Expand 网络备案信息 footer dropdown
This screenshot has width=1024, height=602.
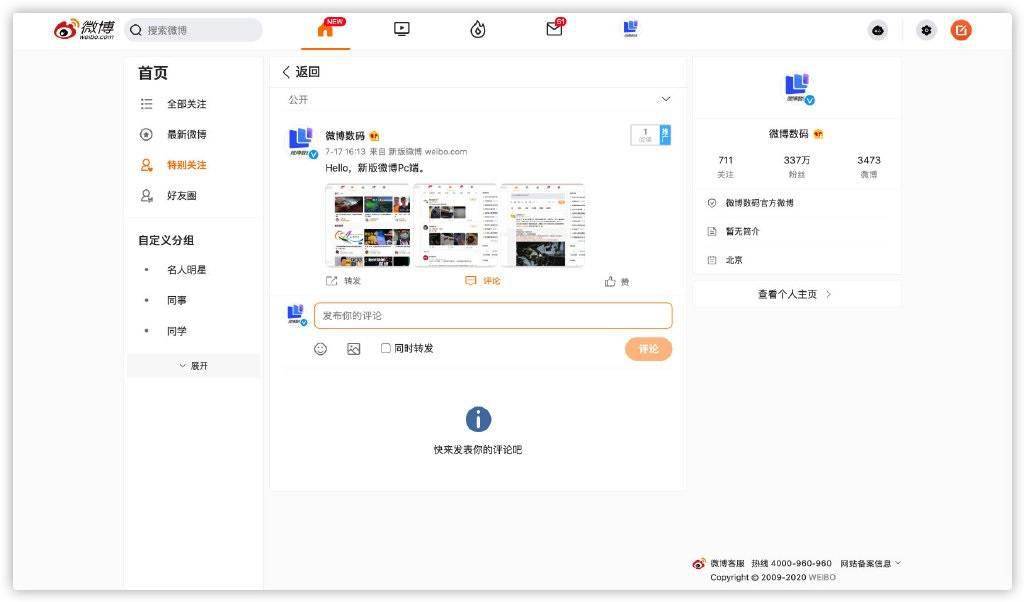point(870,563)
